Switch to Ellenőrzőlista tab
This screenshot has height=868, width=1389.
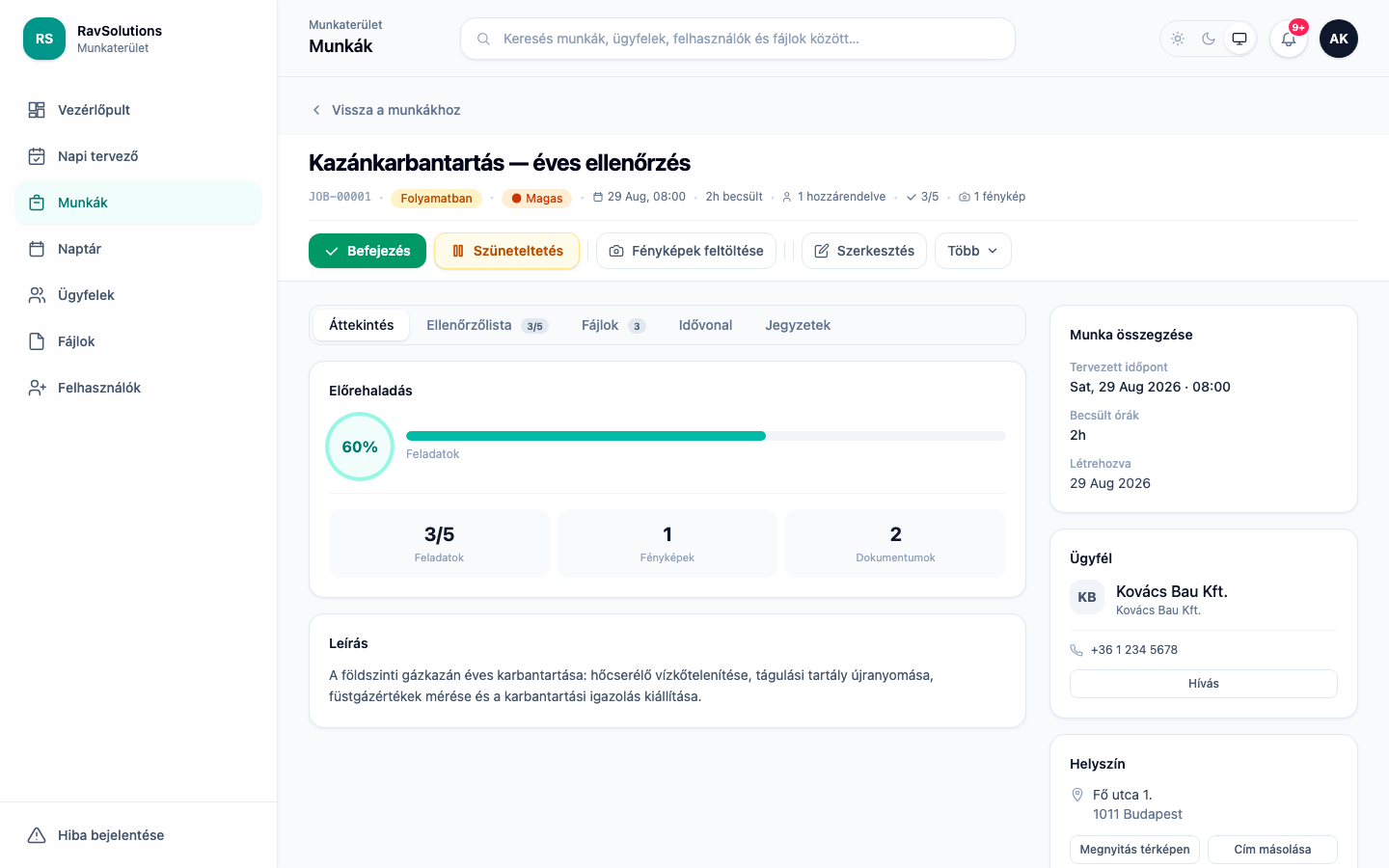click(487, 325)
